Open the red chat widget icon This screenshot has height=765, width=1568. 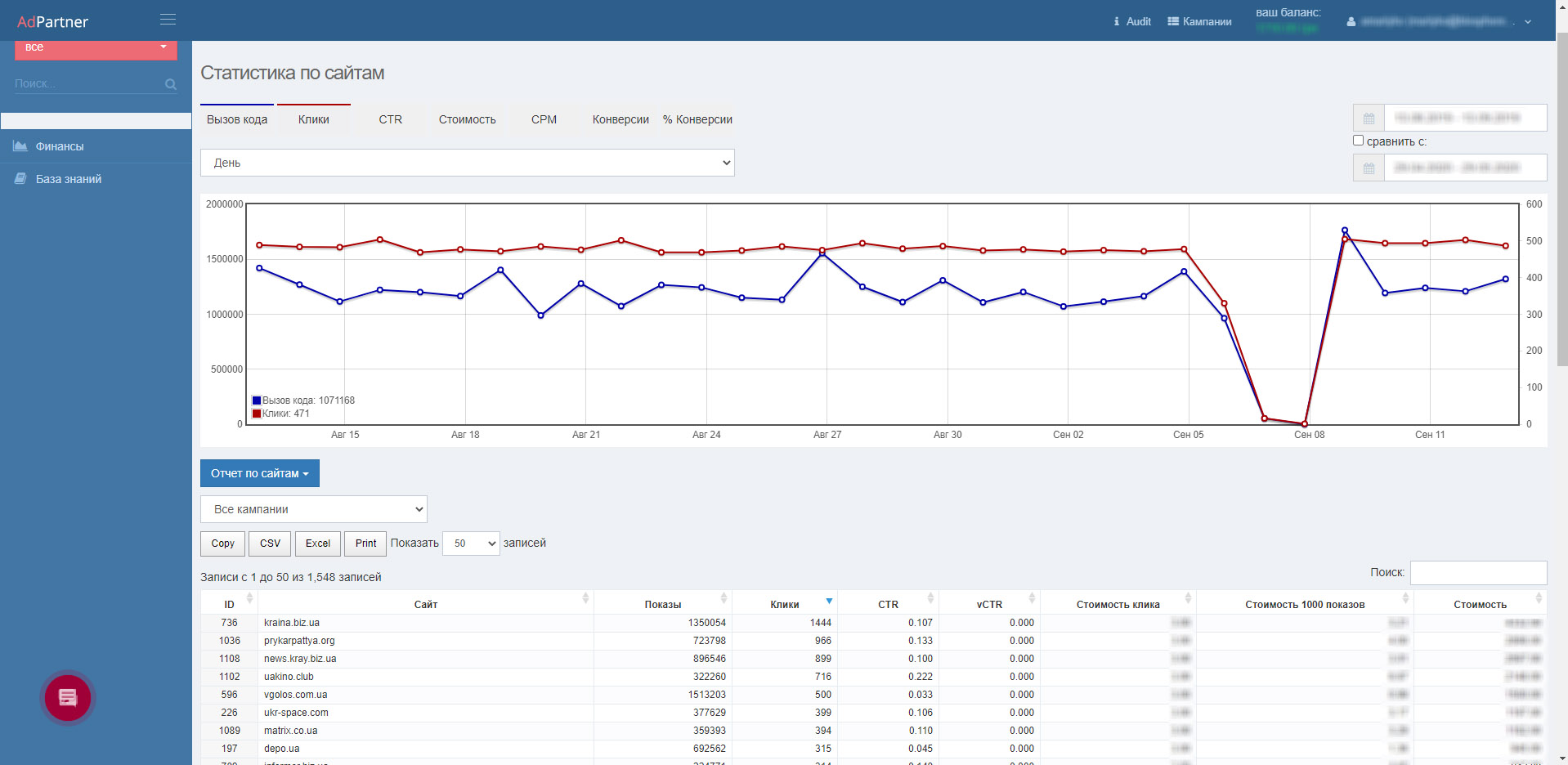pos(68,698)
